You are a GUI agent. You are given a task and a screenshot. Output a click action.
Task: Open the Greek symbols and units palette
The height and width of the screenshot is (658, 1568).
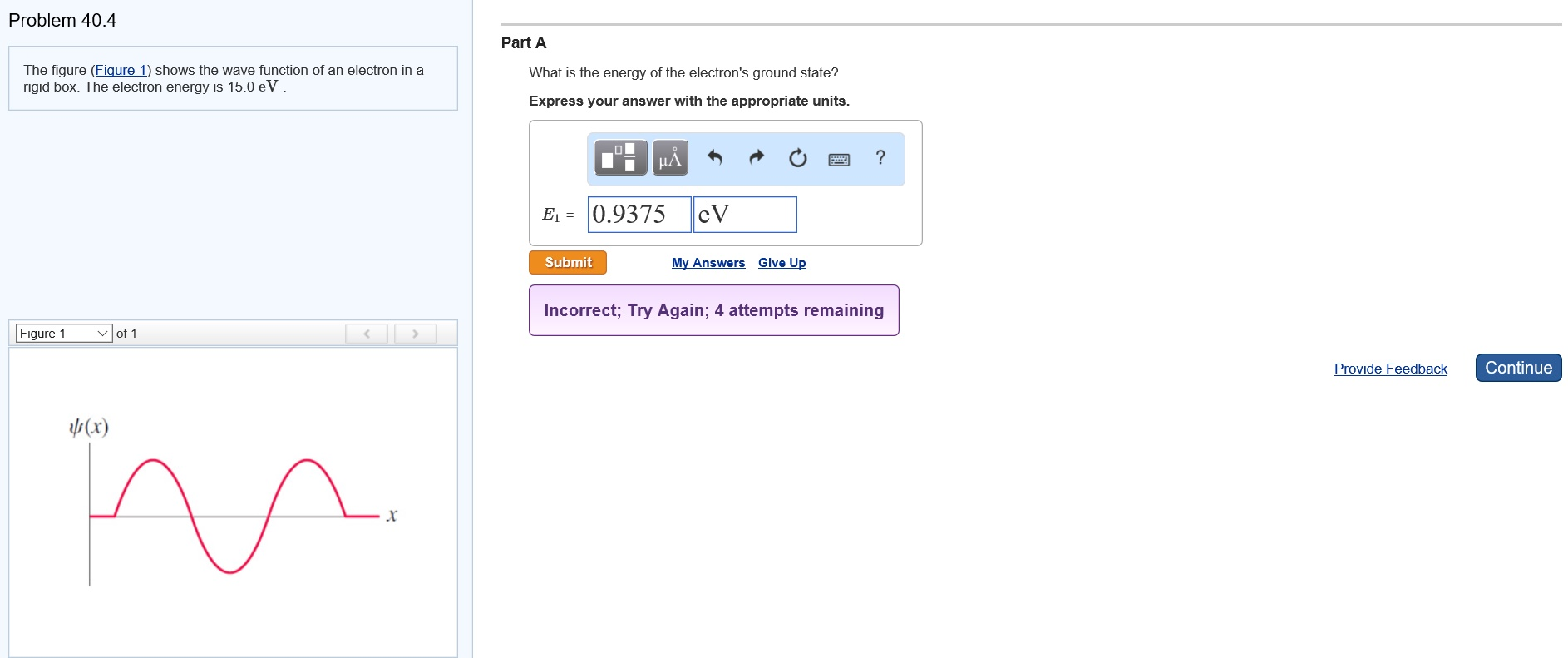(x=670, y=157)
